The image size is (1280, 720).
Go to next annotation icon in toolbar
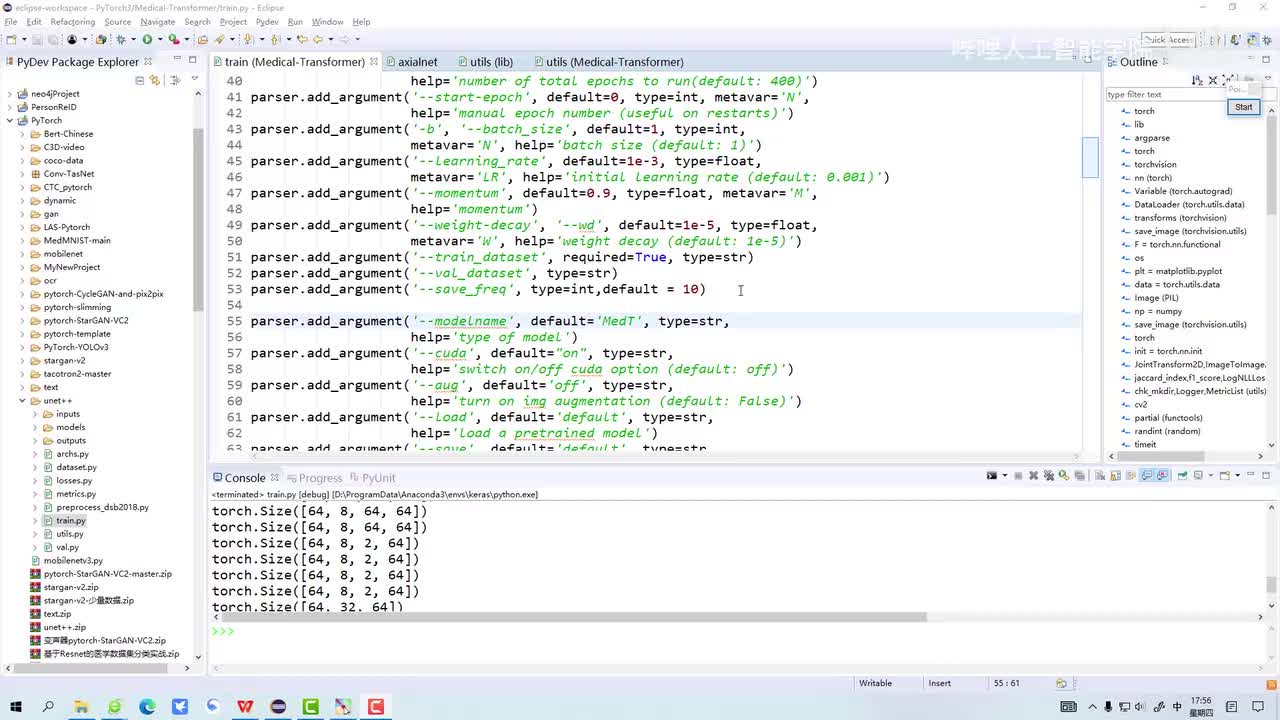248,39
